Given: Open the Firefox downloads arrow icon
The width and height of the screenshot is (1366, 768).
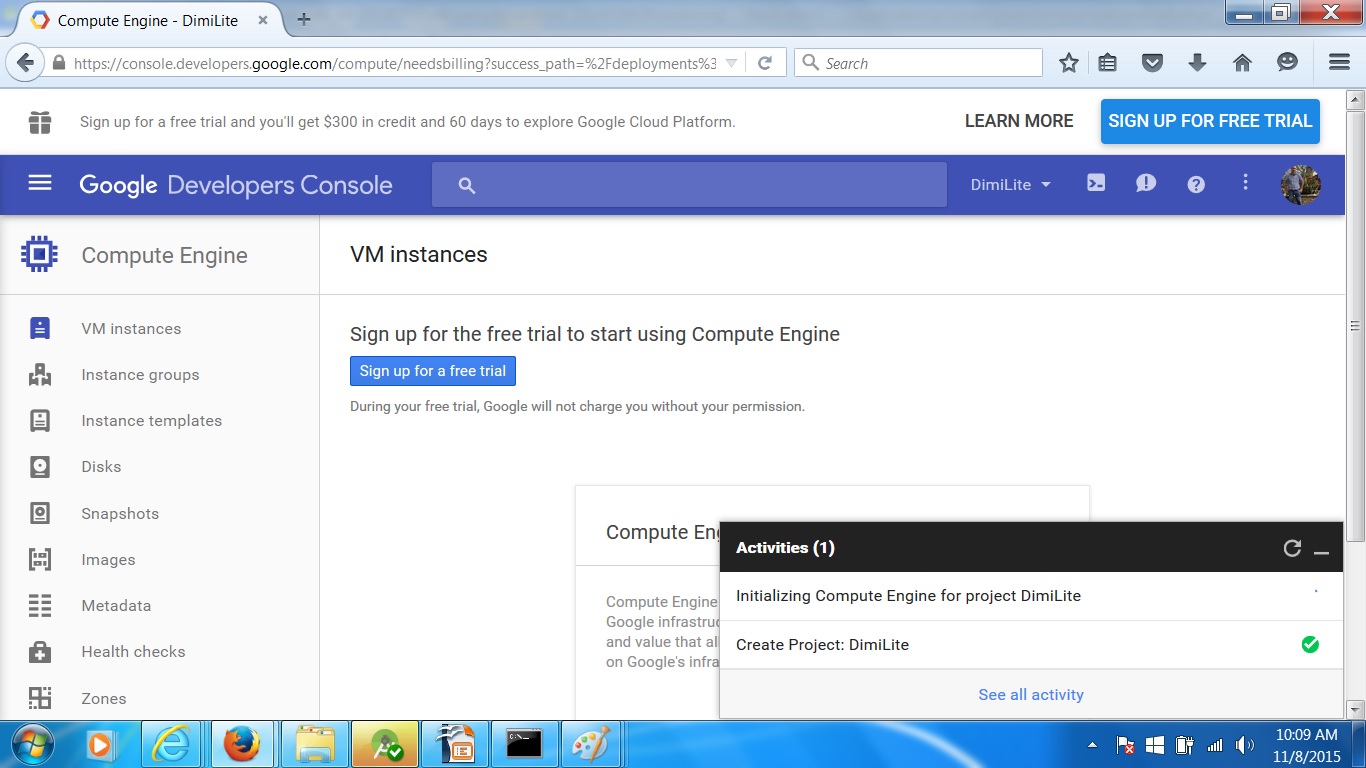Looking at the screenshot, I should pos(1197,63).
